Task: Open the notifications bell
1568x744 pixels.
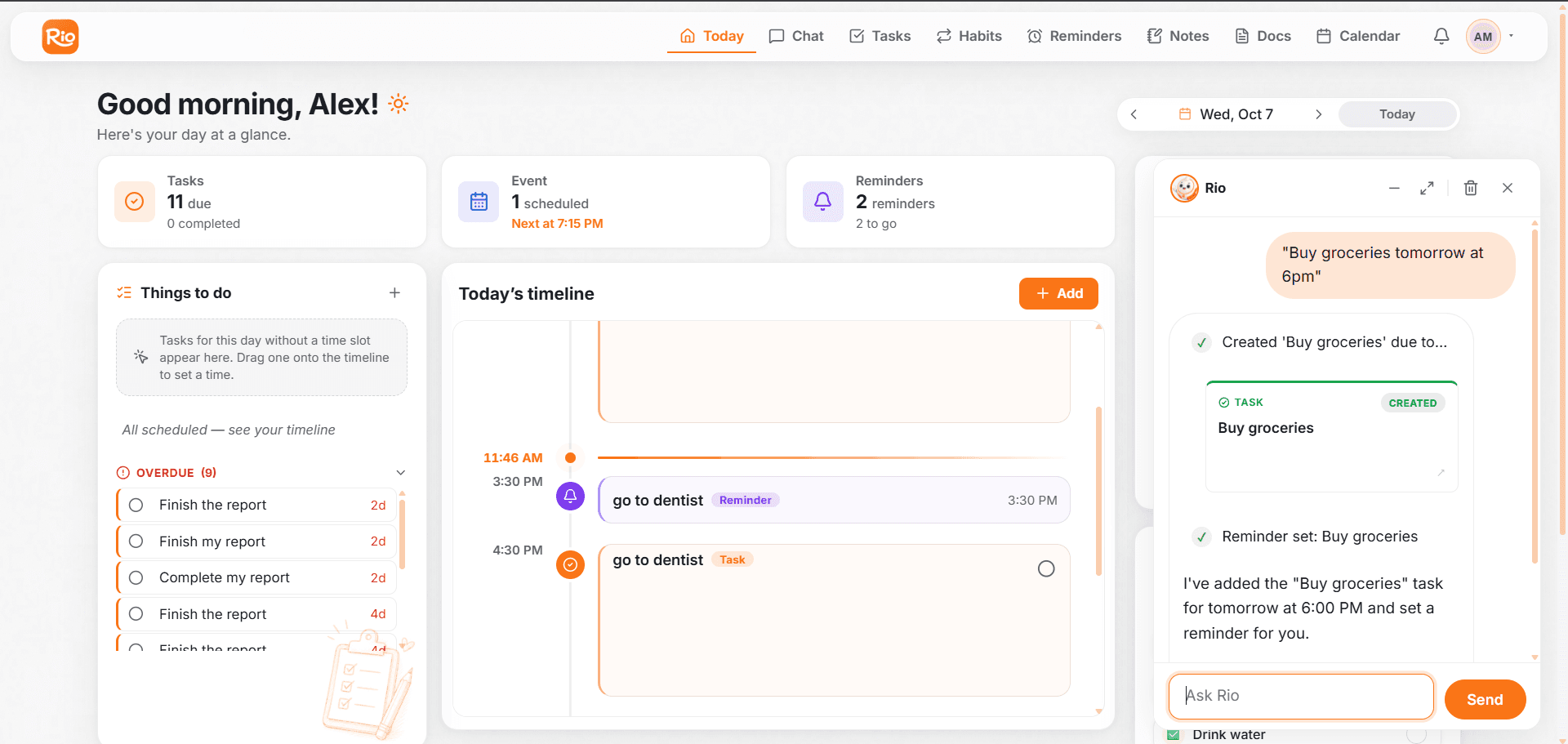Action: point(1441,36)
